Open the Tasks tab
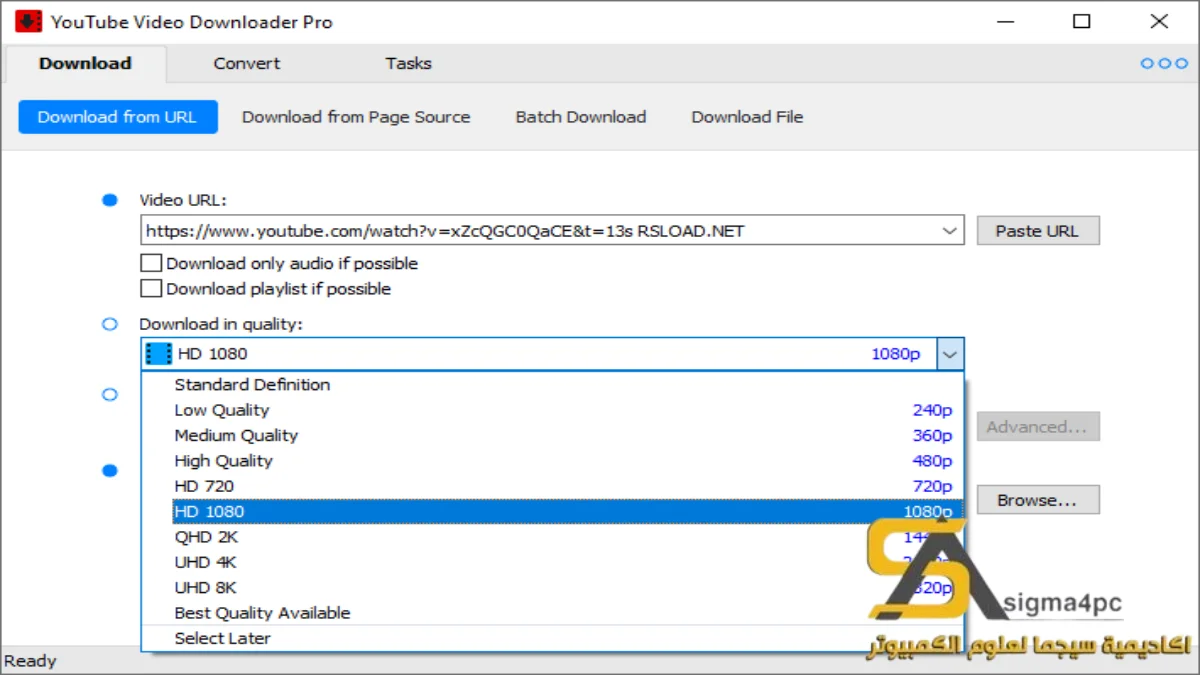Viewport: 1200px width, 675px height. [408, 63]
